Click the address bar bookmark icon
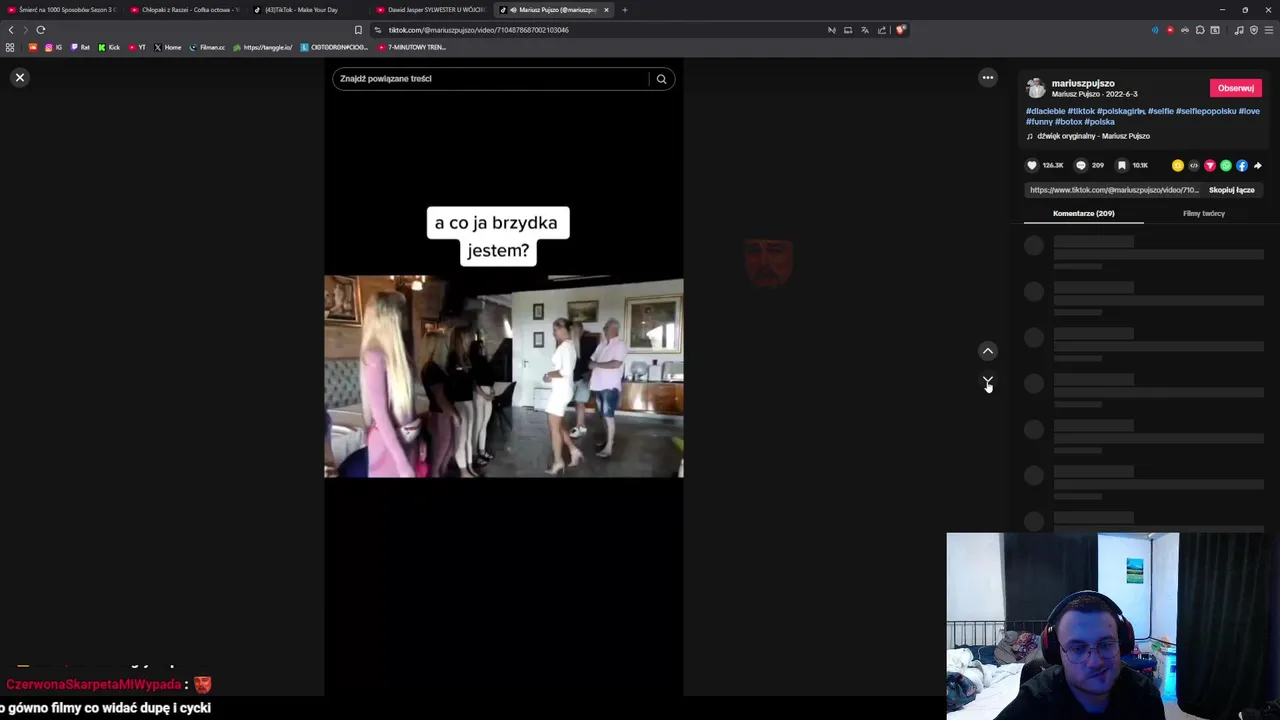Viewport: 1280px width, 720px height. click(x=358, y=30)
